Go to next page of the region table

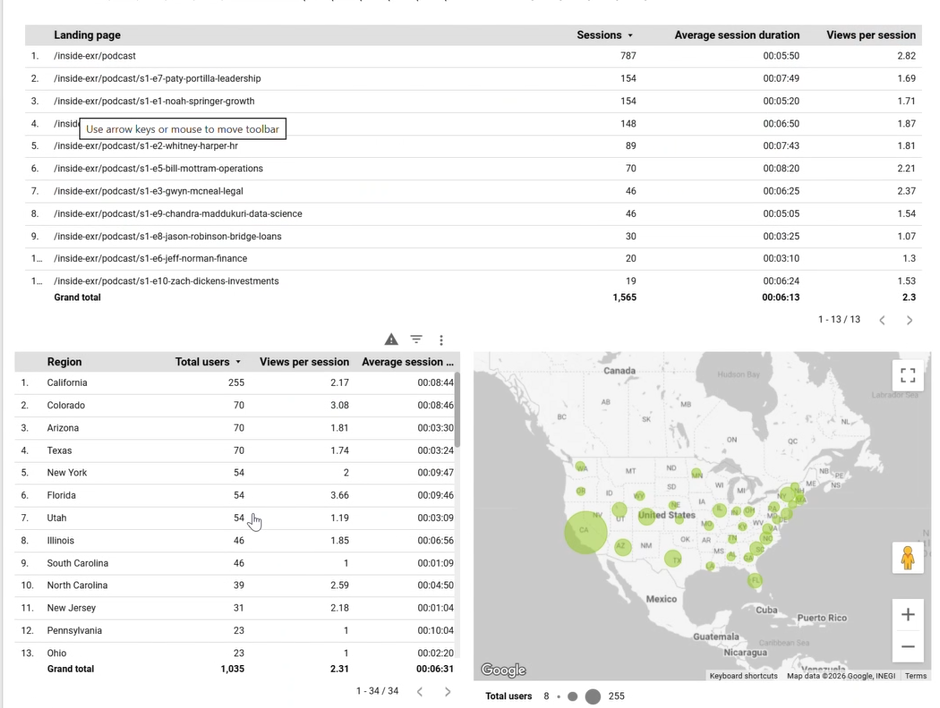447,691
